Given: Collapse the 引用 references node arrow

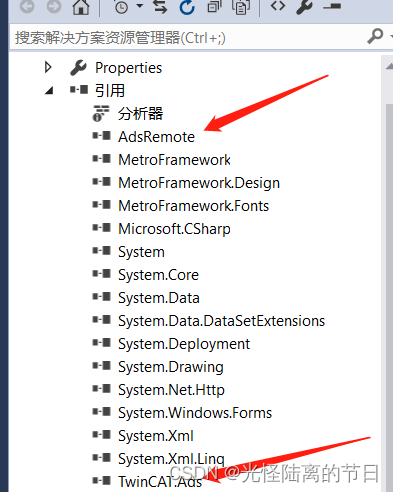Looking at the screenshot, I should click(49, 90).
